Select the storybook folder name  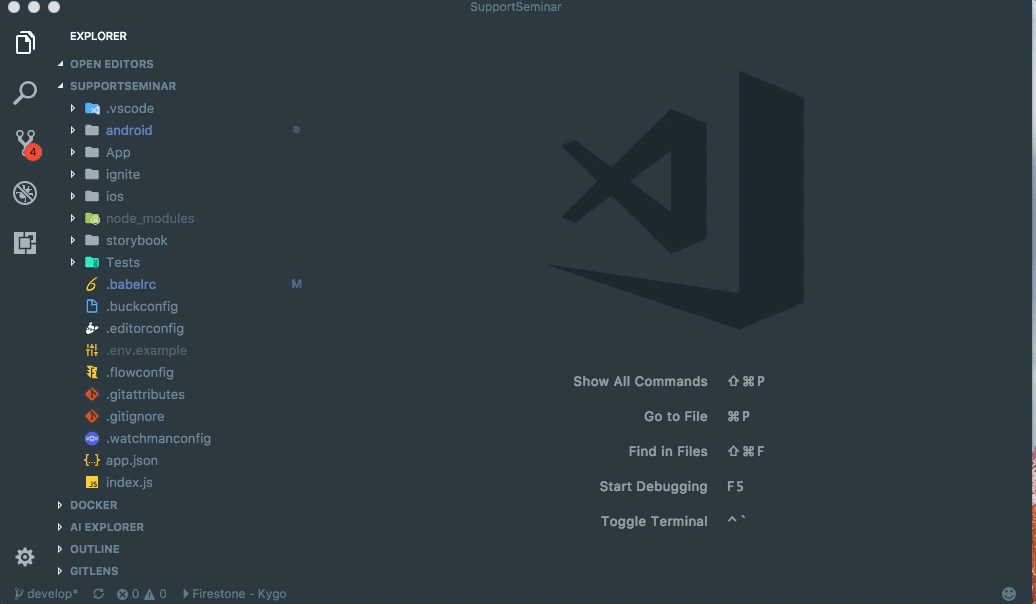pos(136,241)
